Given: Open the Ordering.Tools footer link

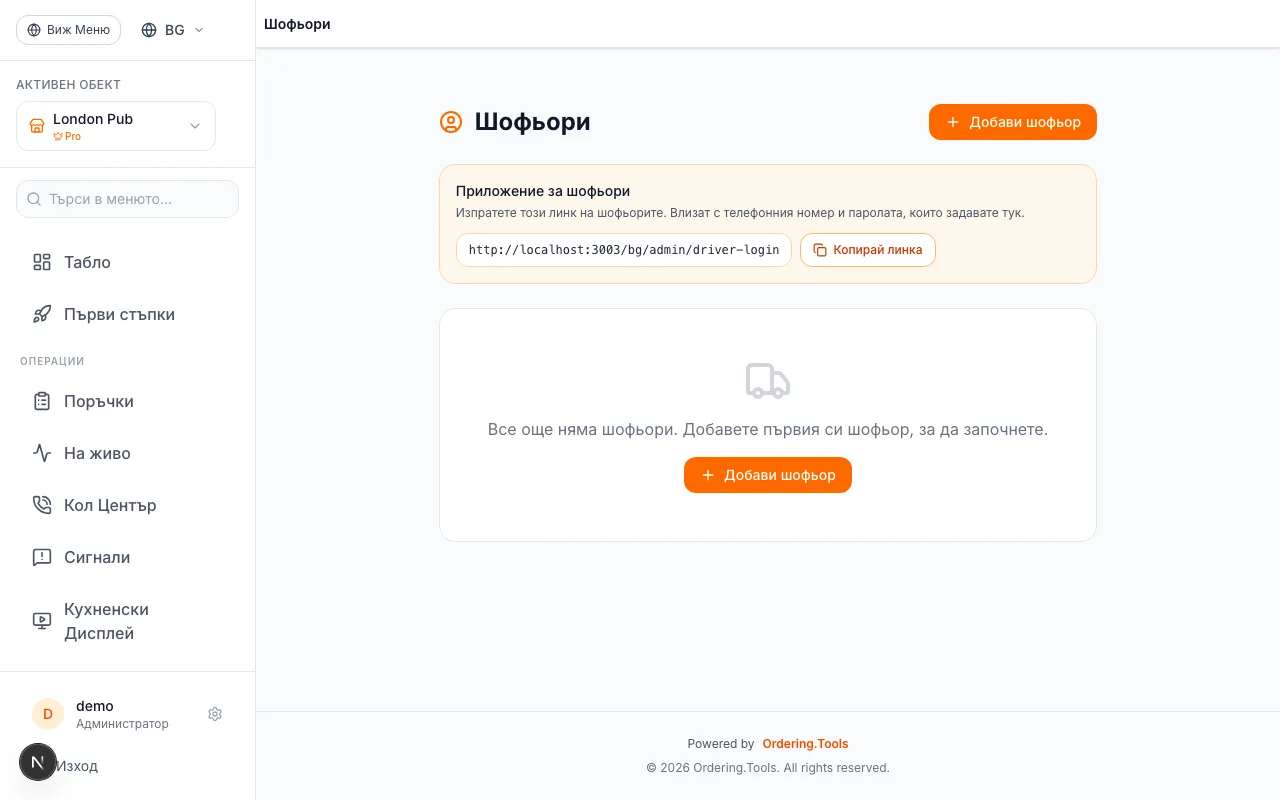Looking at the screenshot, I should (805, 744).
